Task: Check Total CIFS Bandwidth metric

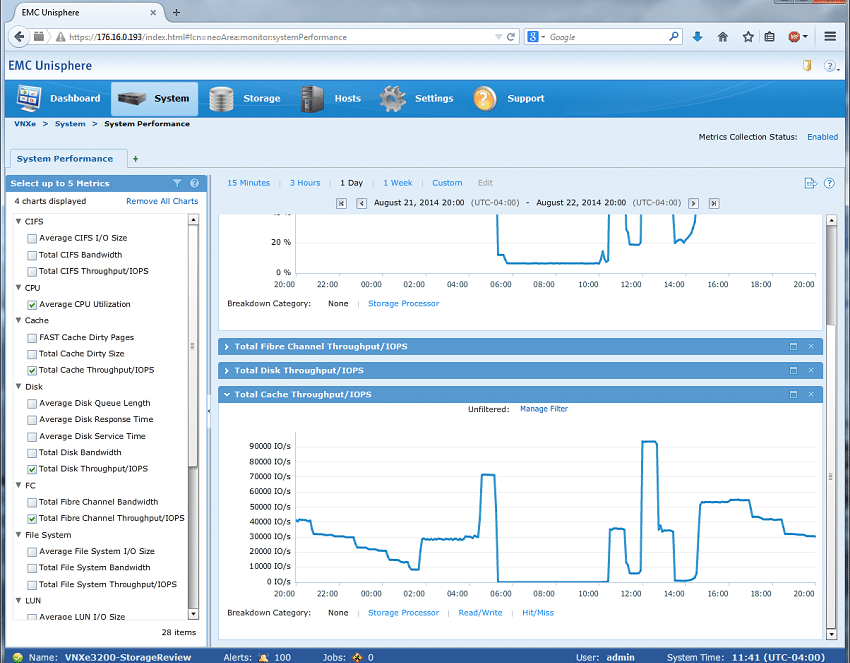Action: click(32, 255)
